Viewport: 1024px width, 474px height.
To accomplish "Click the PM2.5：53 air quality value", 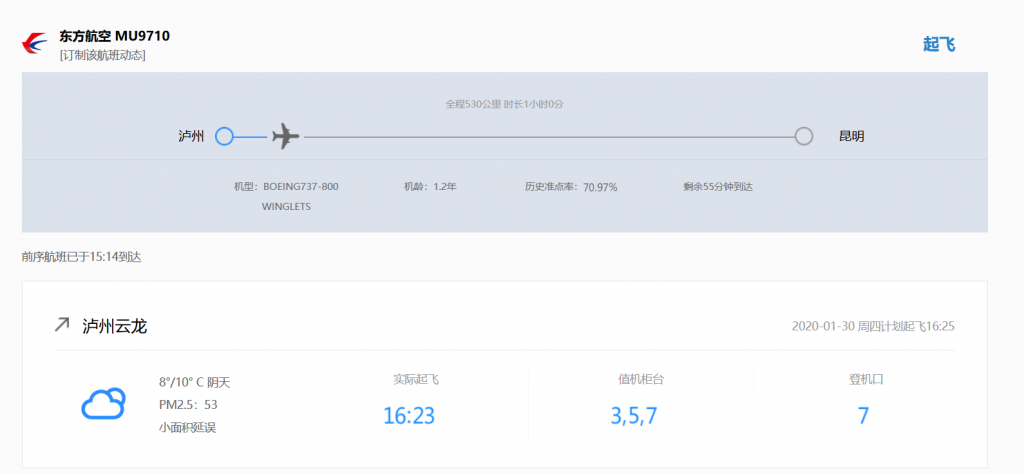I will (x=188, y=405).
